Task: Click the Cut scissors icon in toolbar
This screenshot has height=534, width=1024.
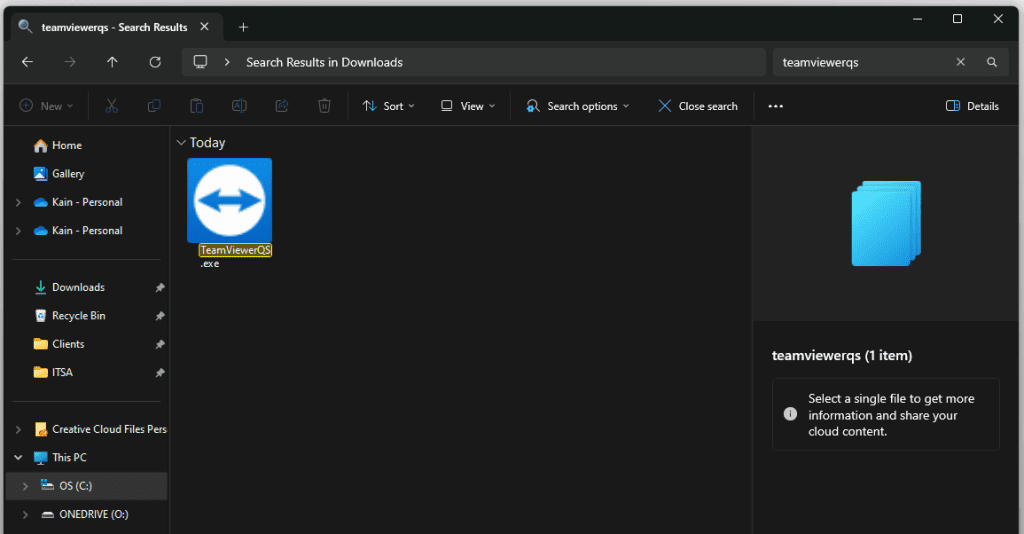Action: 111,106
